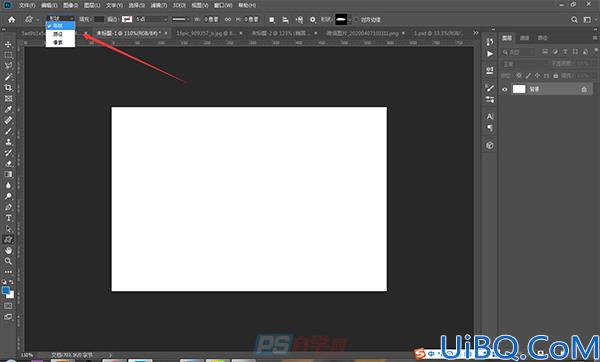The width and height of the screenshot is (600, 362).
Task: Select the Type tool
Action: (x=8, y=218)
